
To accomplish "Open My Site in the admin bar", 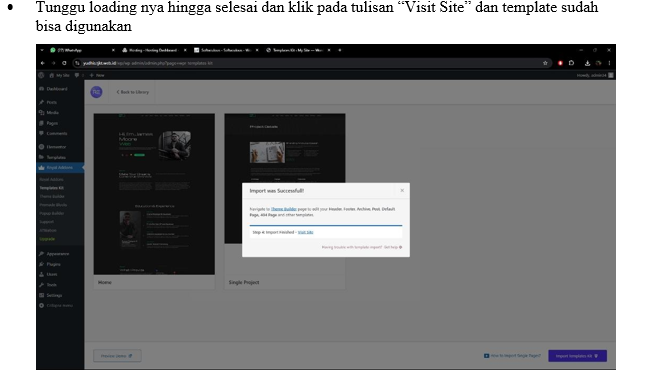I will [59, 75].
